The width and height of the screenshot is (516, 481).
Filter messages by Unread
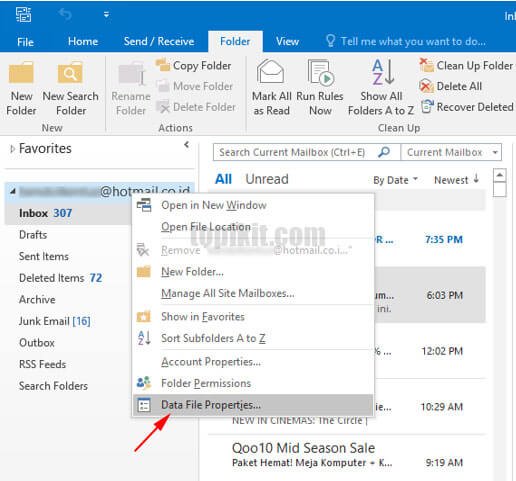point(267,179)
